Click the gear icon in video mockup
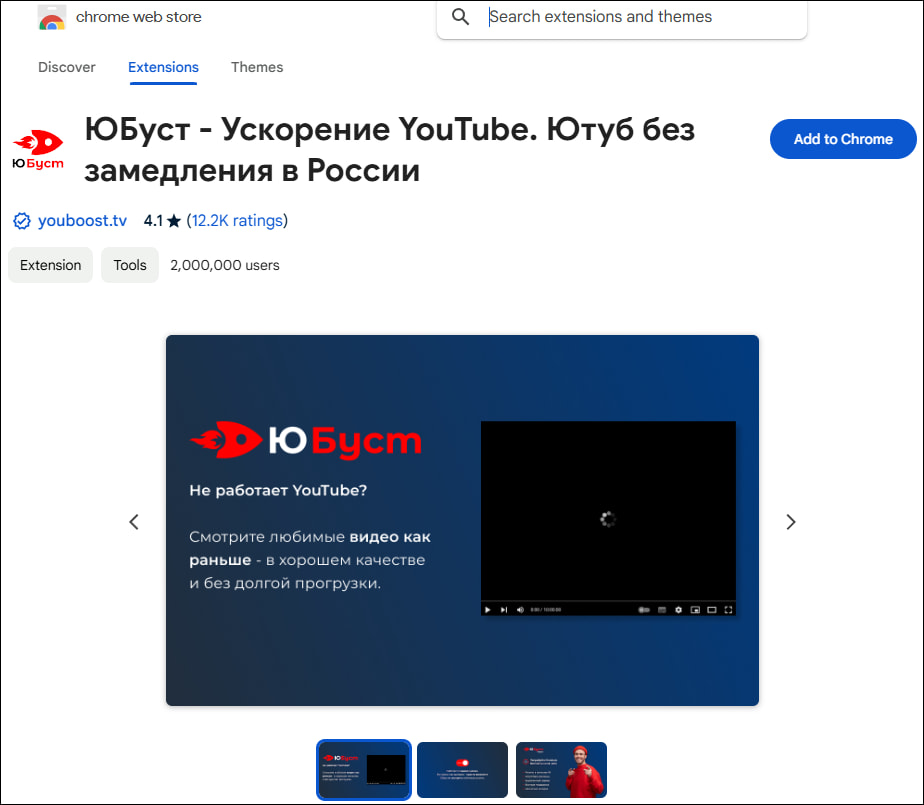Screen dimensions: 924x805 coord(678,610)
